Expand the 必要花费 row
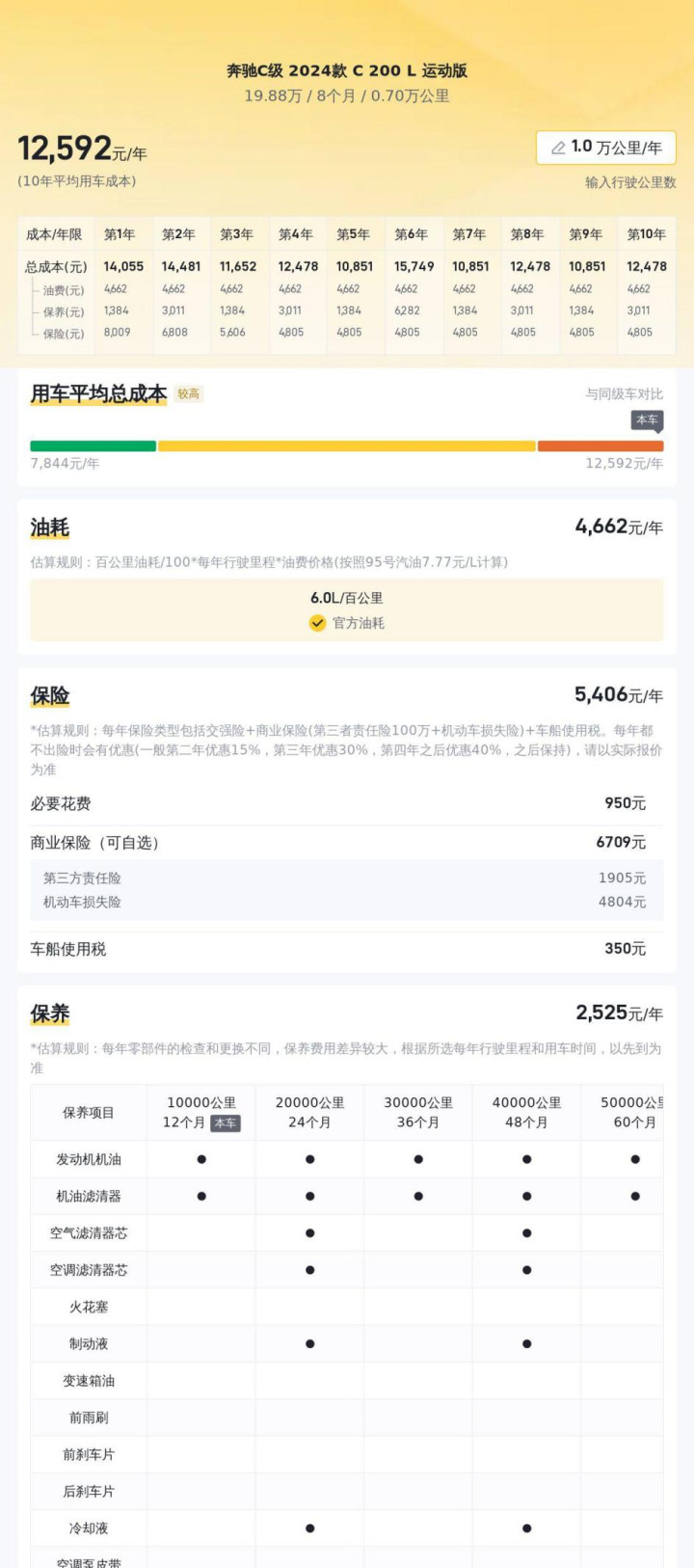The height and width of the screenshot is (1568, 694). click(347, 803)
